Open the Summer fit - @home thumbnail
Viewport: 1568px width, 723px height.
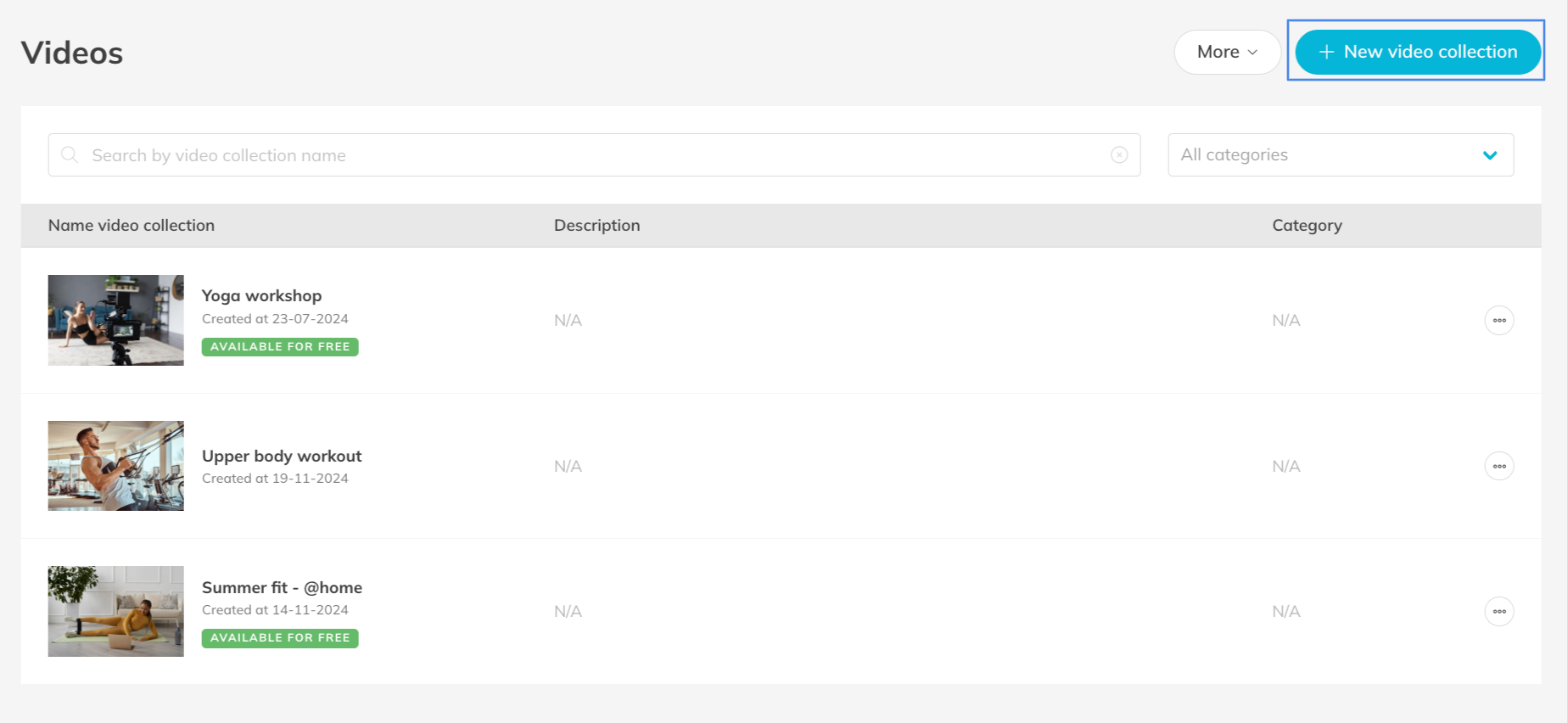(x=116, y=611)
